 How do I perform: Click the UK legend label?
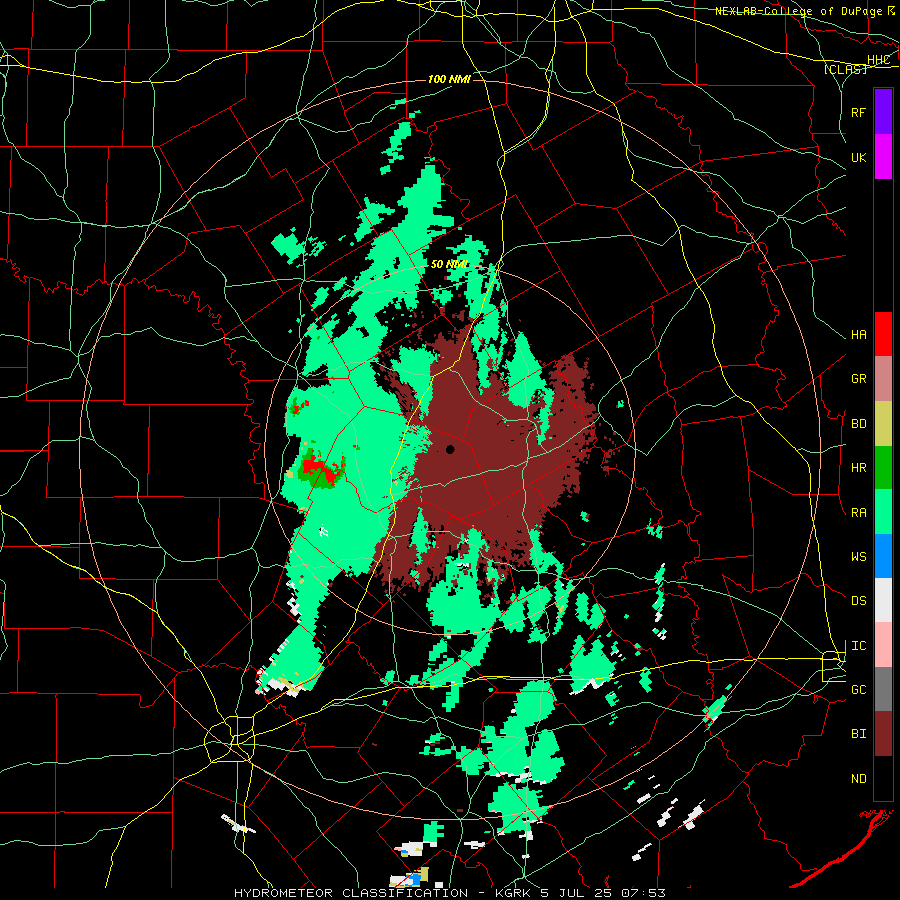coord(858,157)
